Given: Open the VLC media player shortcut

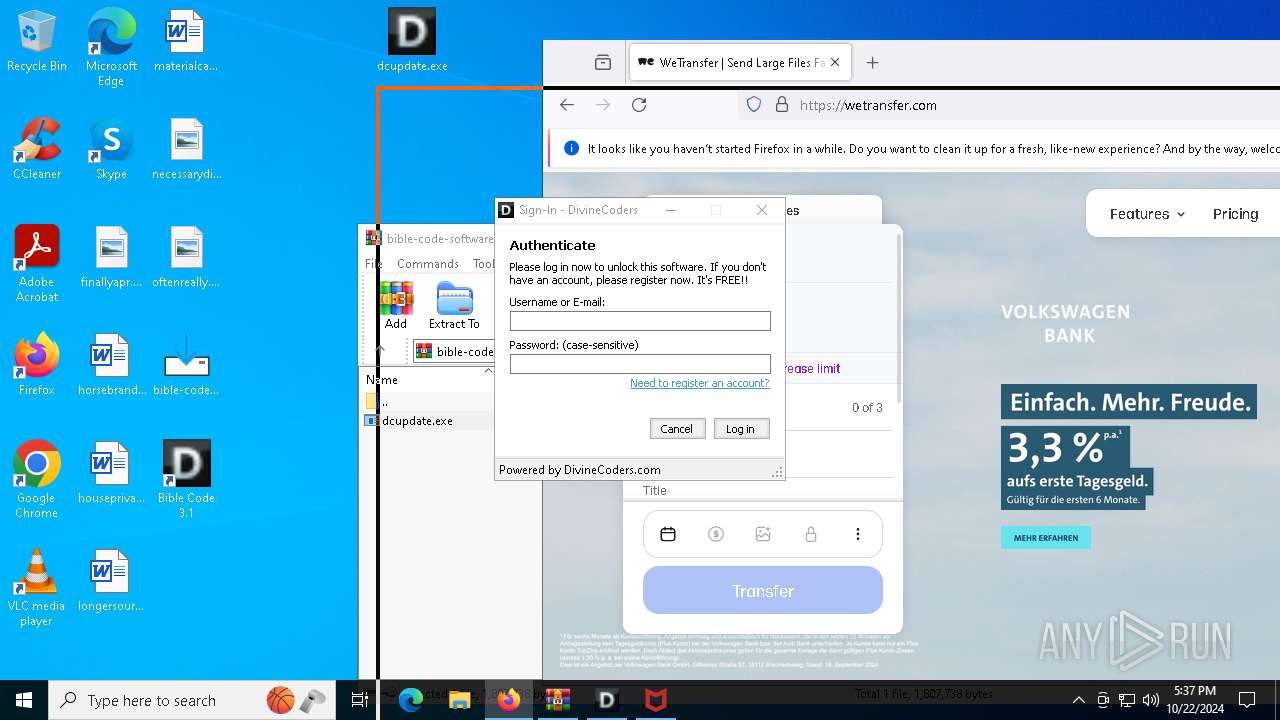Looking at the screenshot, I should pyautogui.click(x=37, y=588).
